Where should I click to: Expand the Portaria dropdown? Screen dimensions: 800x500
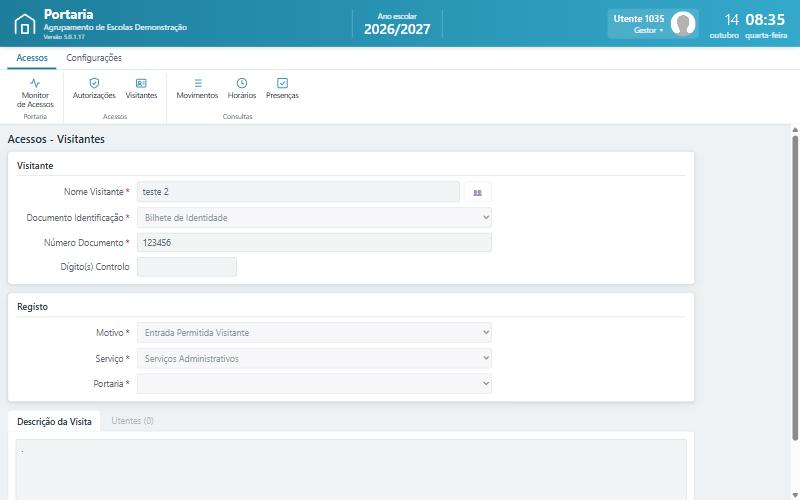(x=314, y=384)
